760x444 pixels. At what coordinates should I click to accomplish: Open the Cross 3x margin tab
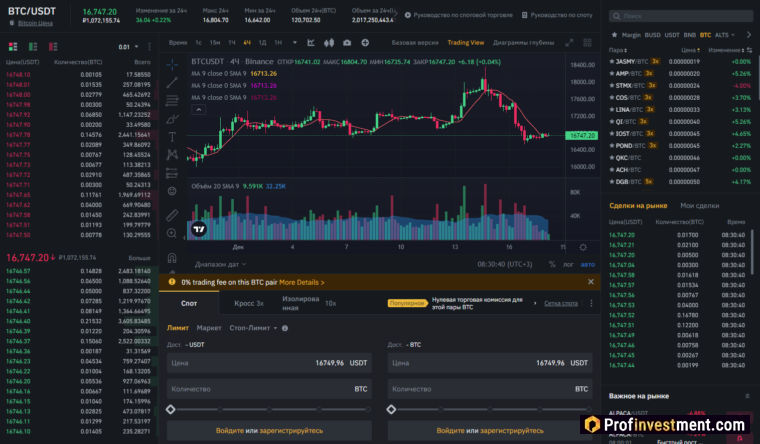(x=249, y=303)
